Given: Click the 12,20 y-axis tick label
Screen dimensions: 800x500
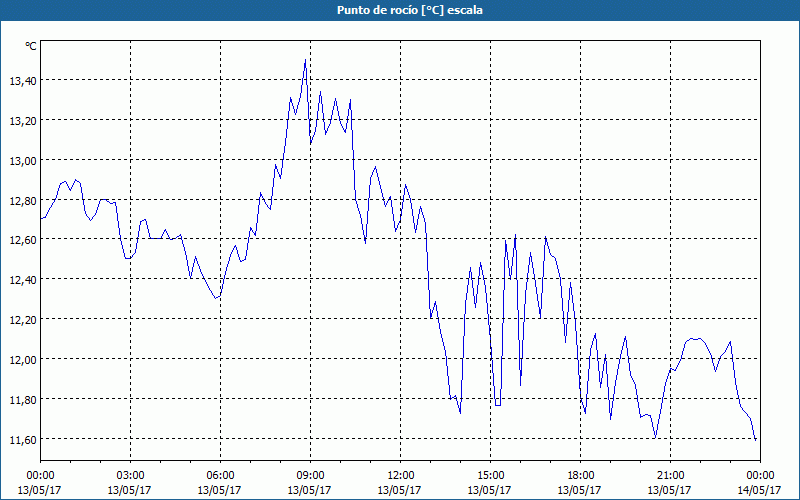Looking at the screenshot, I should pyautogui.click(x=23, y=319).
